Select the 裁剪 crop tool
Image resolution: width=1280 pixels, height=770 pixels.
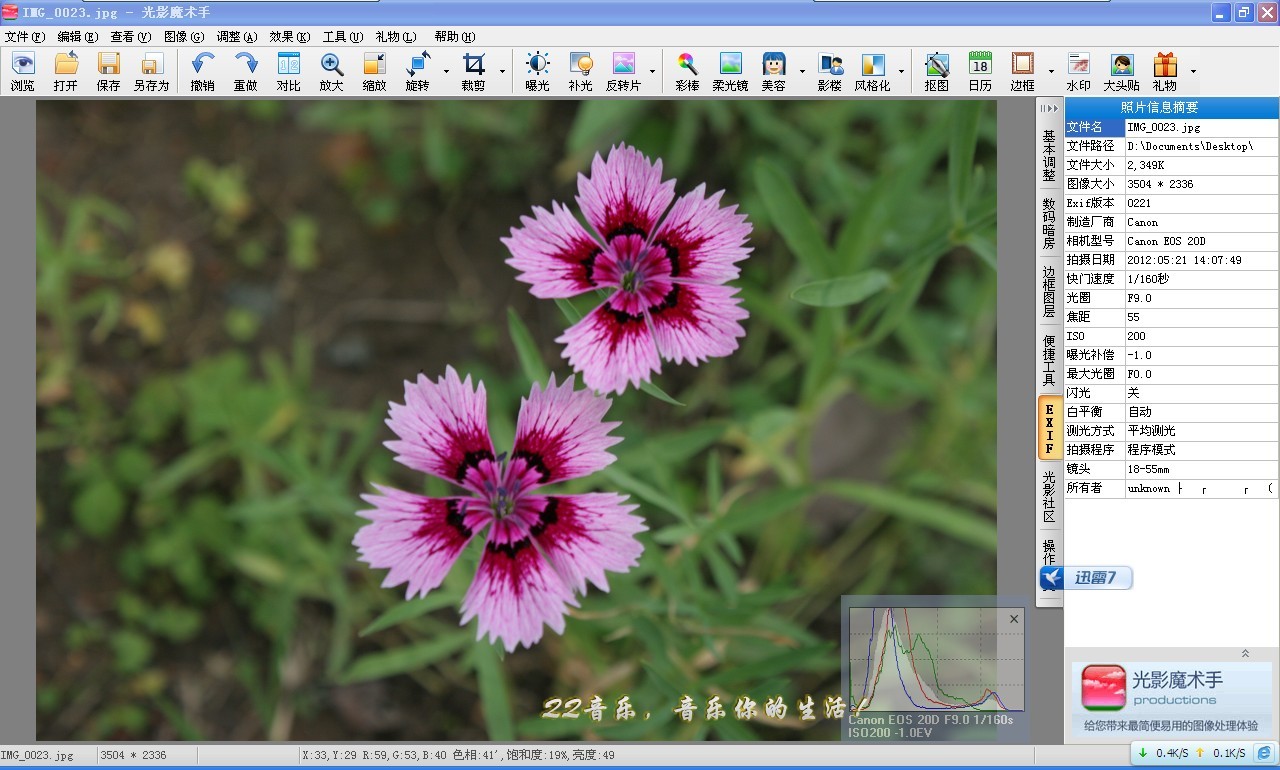[x=473, y=72]
